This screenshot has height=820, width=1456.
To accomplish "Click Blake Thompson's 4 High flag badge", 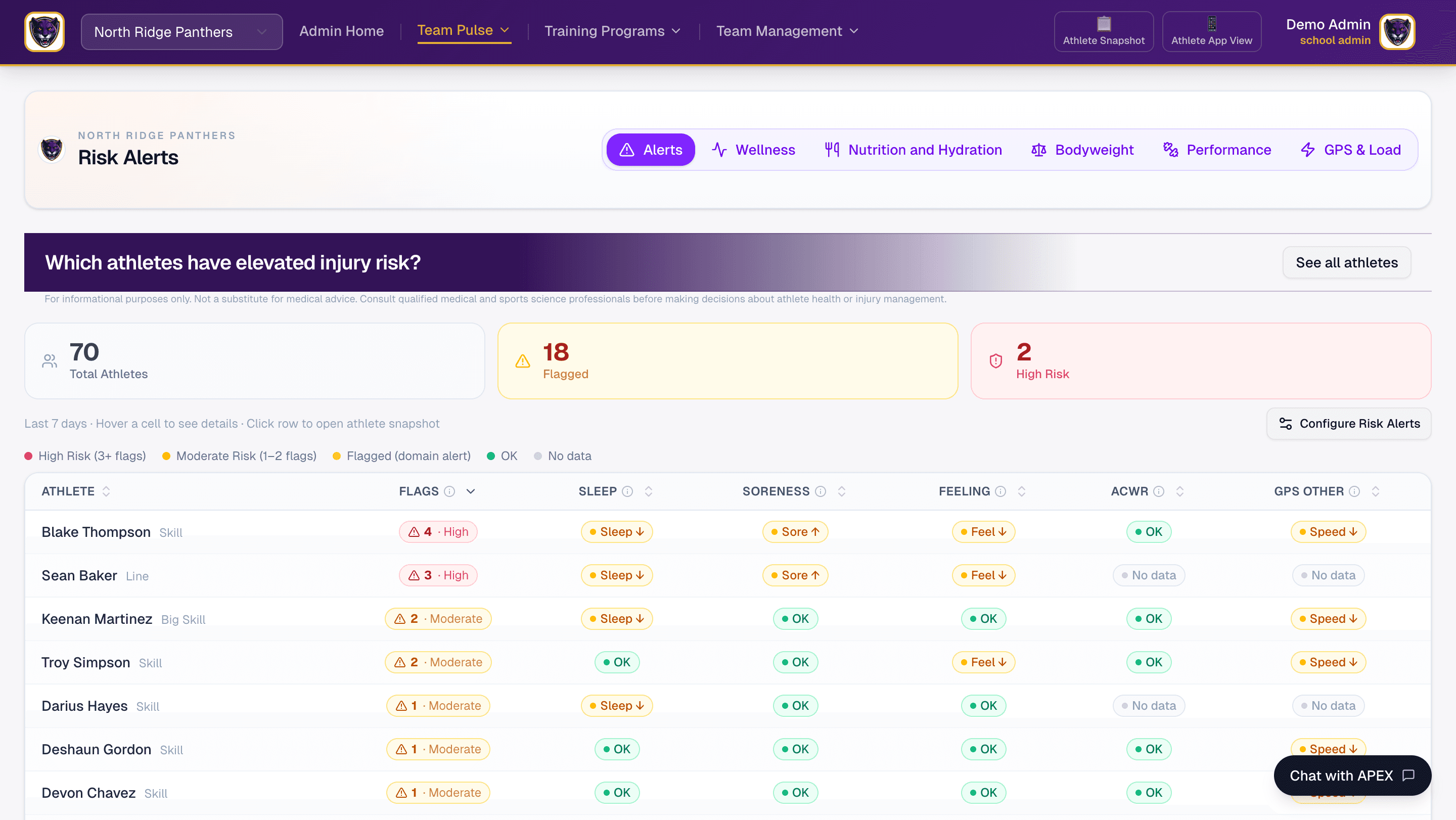I will 438,532.
